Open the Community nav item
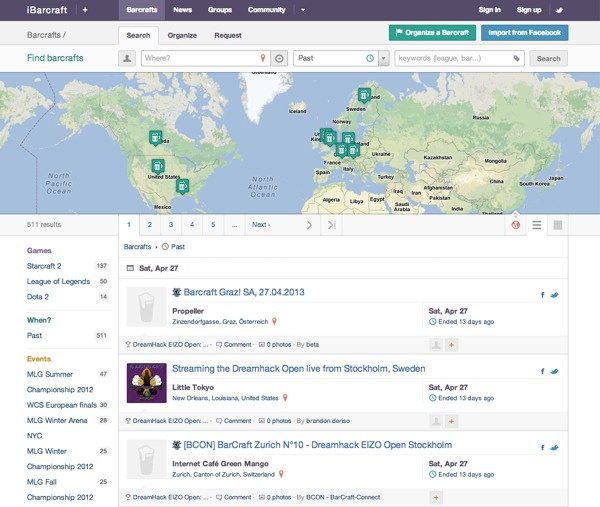This screenshot has width=600, height=507. pos(266,10)
